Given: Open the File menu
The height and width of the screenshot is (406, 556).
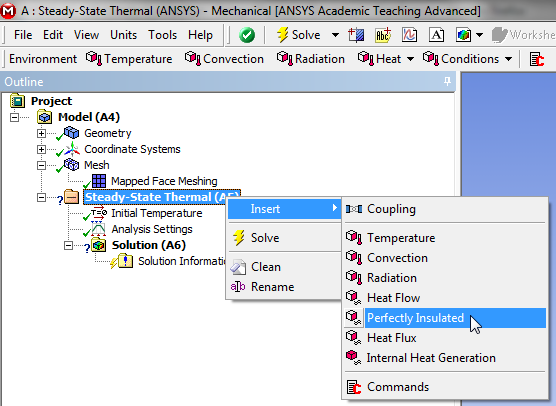Looking at the screenshot, I should click(23, 35).
